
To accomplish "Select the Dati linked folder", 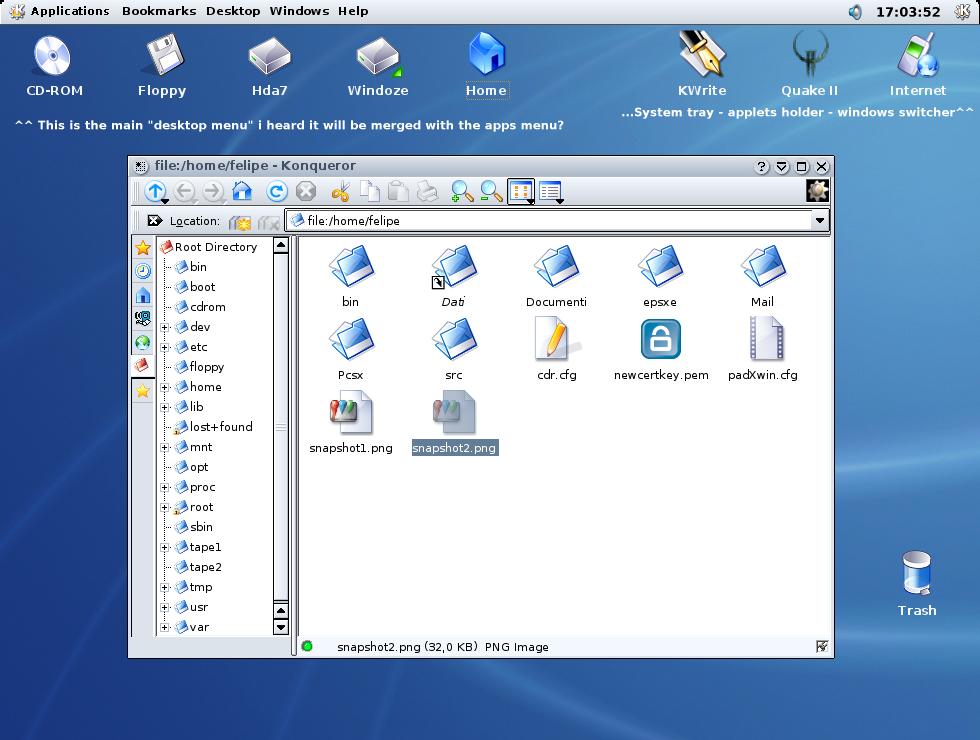I will pos(454,276).
